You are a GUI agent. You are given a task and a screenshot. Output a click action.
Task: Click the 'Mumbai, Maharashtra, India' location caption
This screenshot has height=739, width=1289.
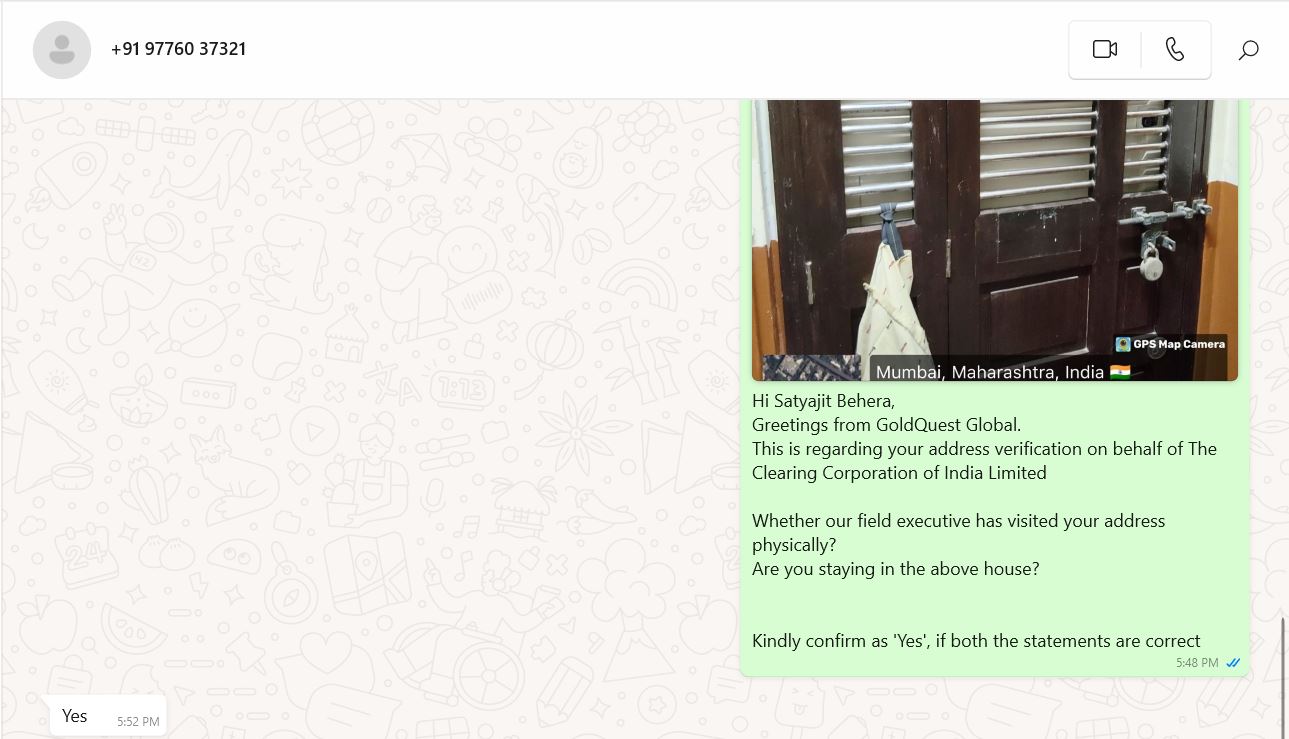coord(990,372)
